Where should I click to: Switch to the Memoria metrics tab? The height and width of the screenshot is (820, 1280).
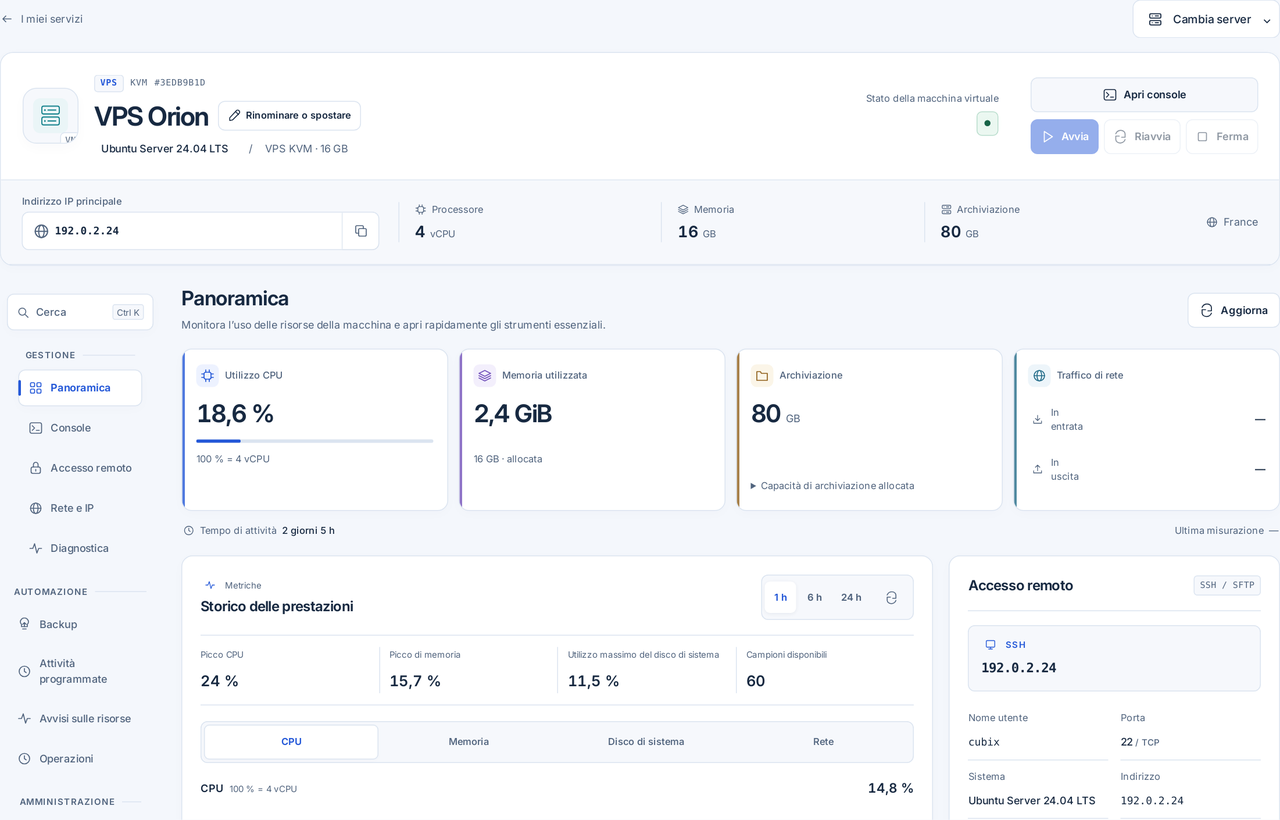pyautogui.click(x=469, y=742)
